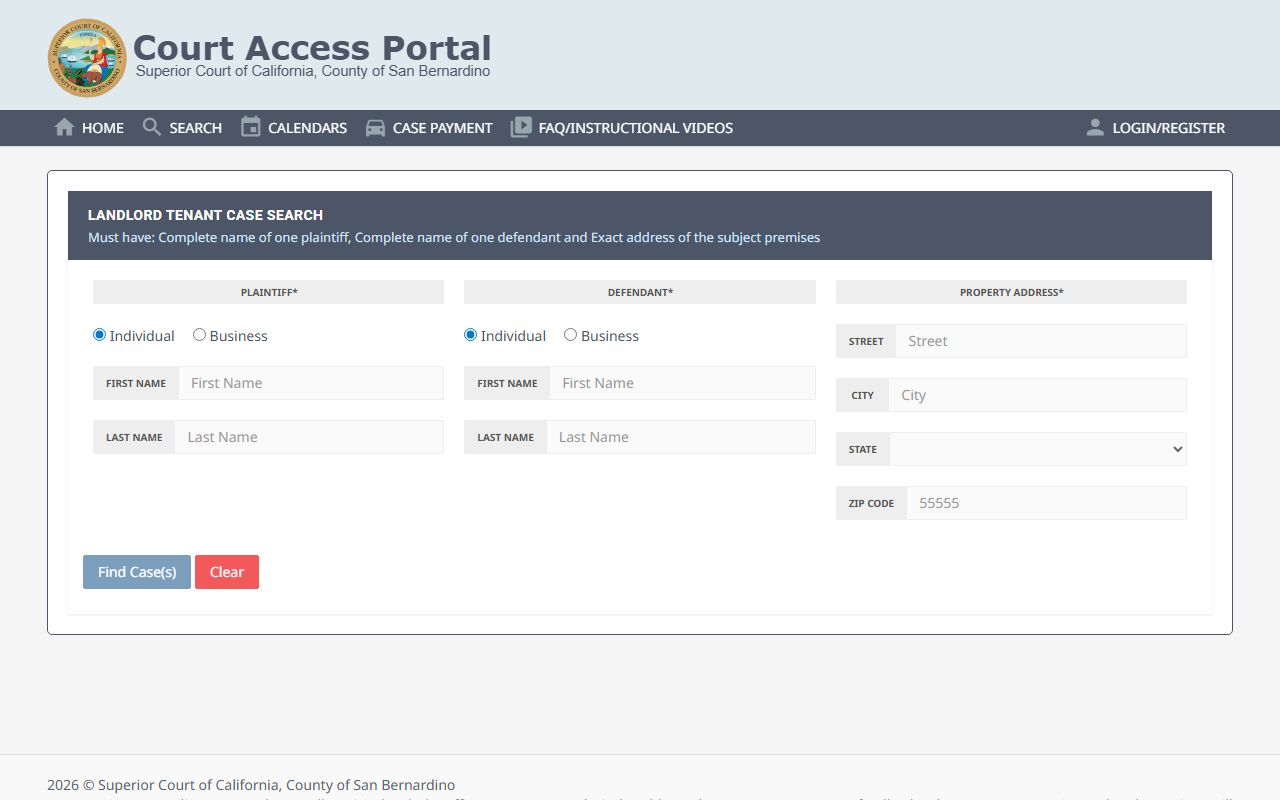The image size is (1280, 800).
Task: Click the user profile icon beside Login/Register
Action: (1095, 127)
